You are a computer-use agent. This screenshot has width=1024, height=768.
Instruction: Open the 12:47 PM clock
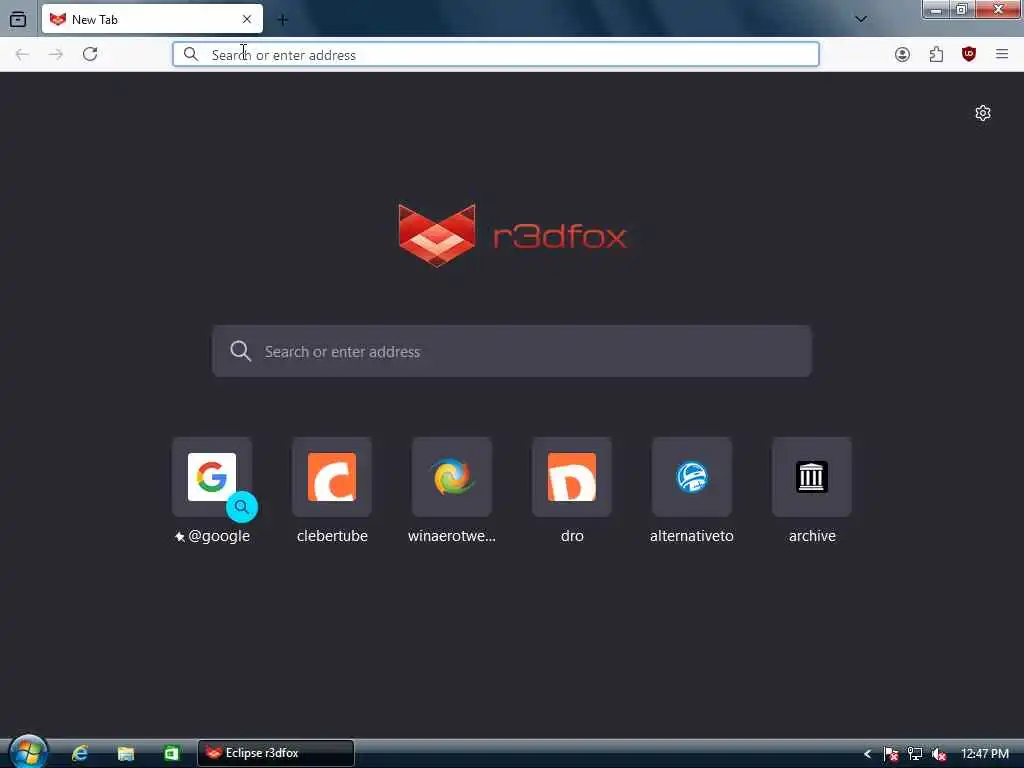[985, 754]
